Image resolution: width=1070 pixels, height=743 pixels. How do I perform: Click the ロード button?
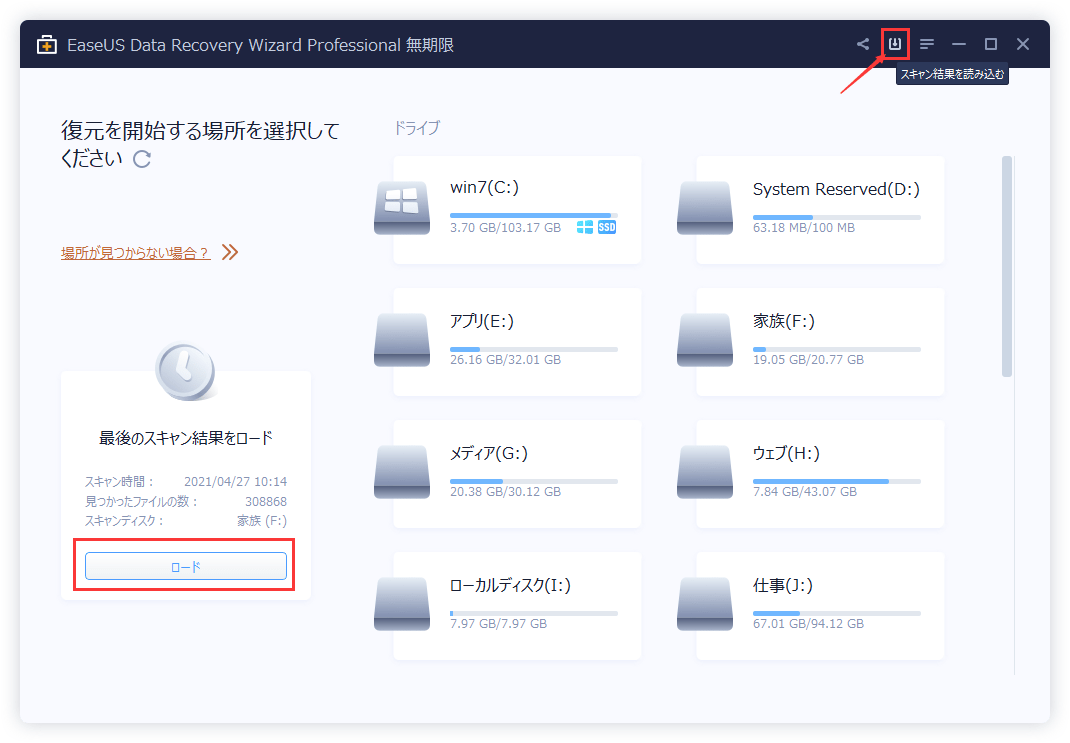coord(186,566)
